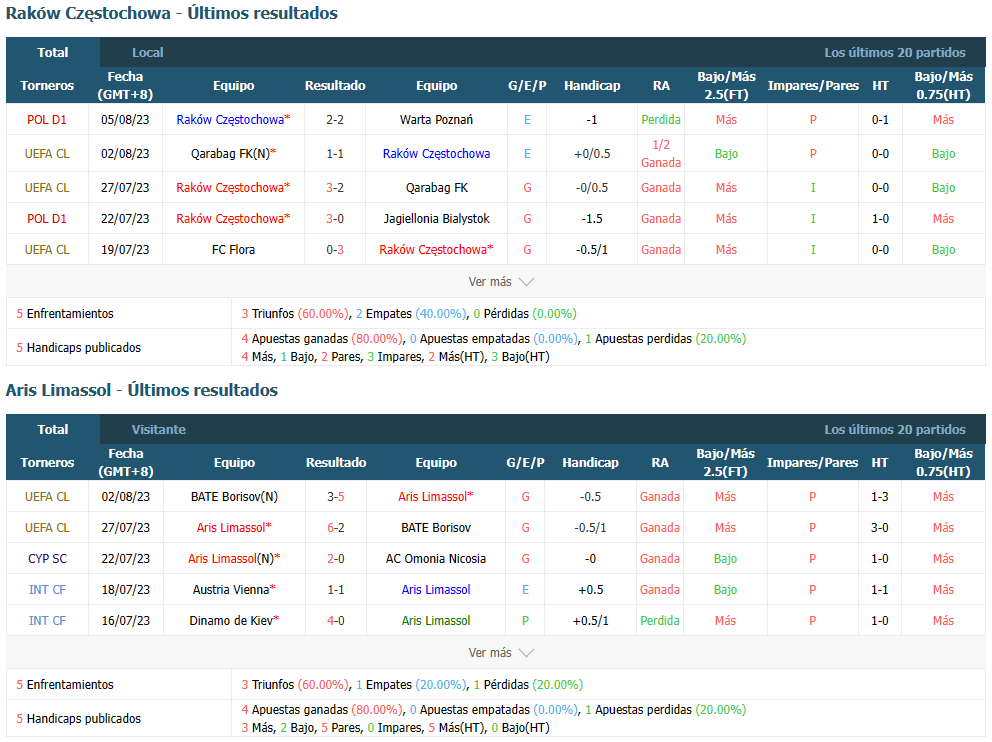Switch to the Local tab
Viewport: 992px width, 742px height.
tap(147, 53)
